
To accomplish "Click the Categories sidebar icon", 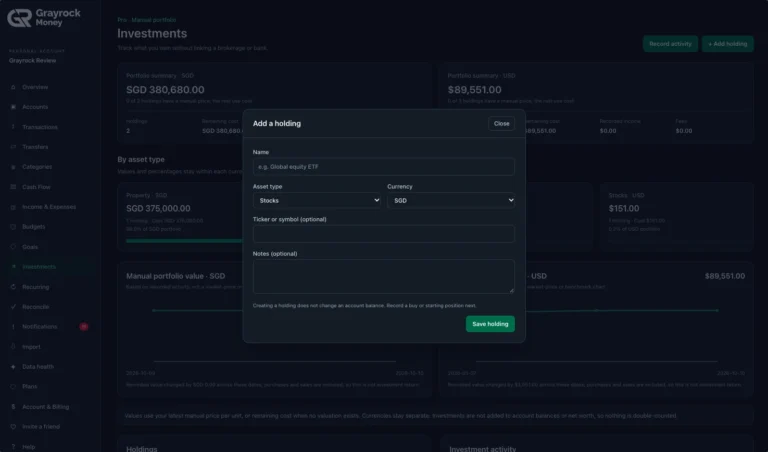I will coord(13,167).
